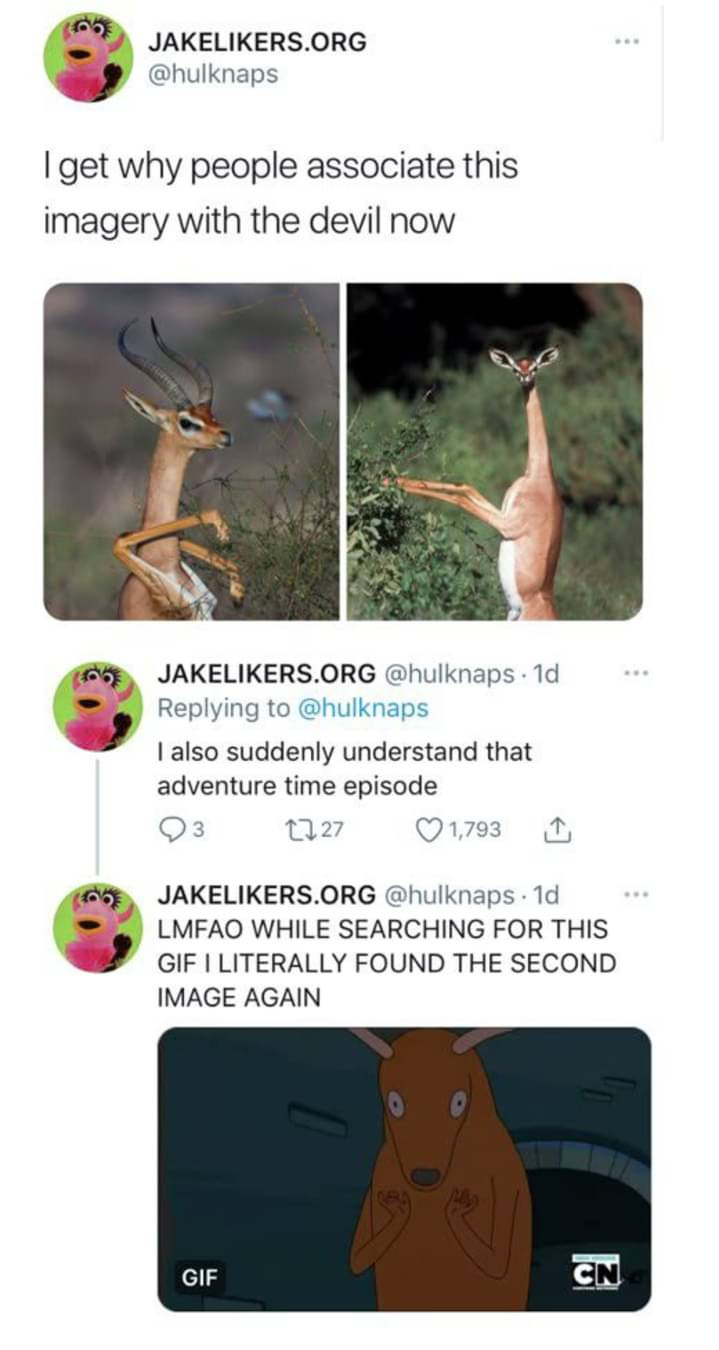
Task: Open three-dot menu on LMFAO reply
Action: click(x=627, y=893)
